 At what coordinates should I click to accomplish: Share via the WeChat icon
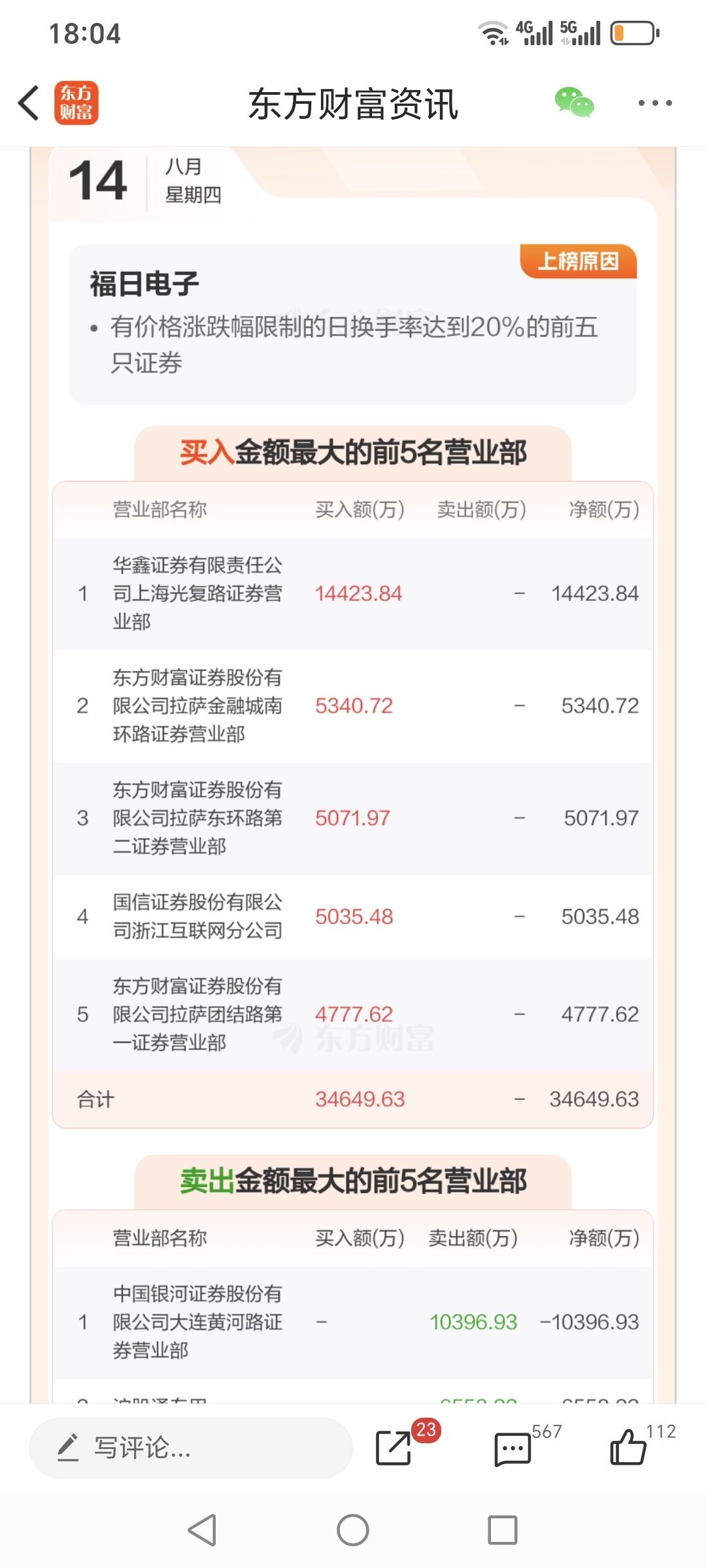coord(574,103)
